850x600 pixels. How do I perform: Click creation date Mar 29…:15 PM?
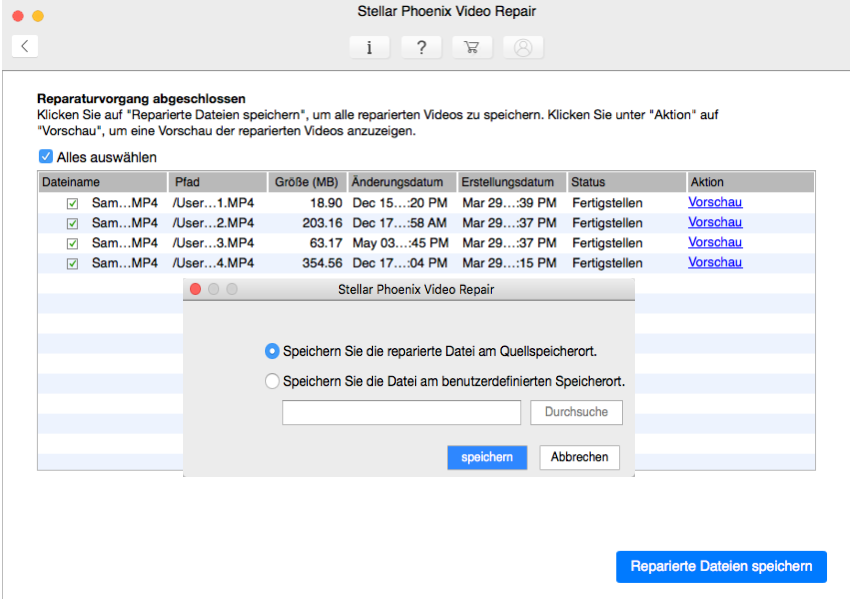coord(510,263)
